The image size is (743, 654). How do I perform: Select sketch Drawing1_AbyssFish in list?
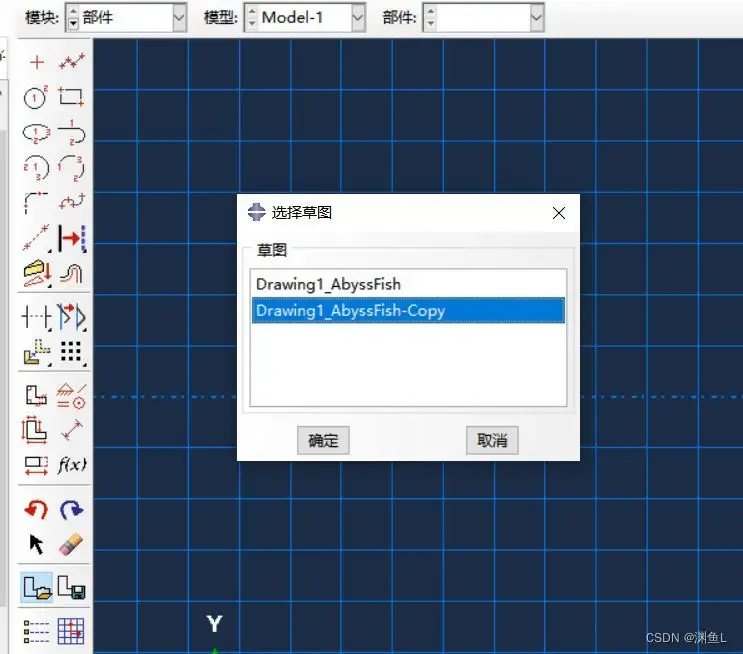click(x=408, y=284)
